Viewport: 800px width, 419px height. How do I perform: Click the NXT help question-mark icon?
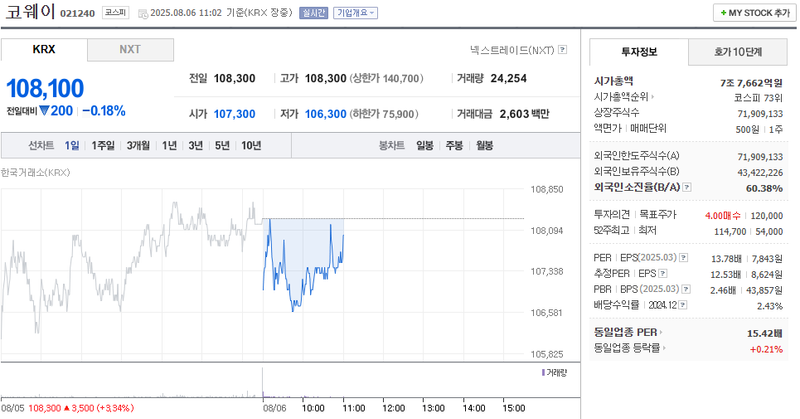(x=562, y=50)
